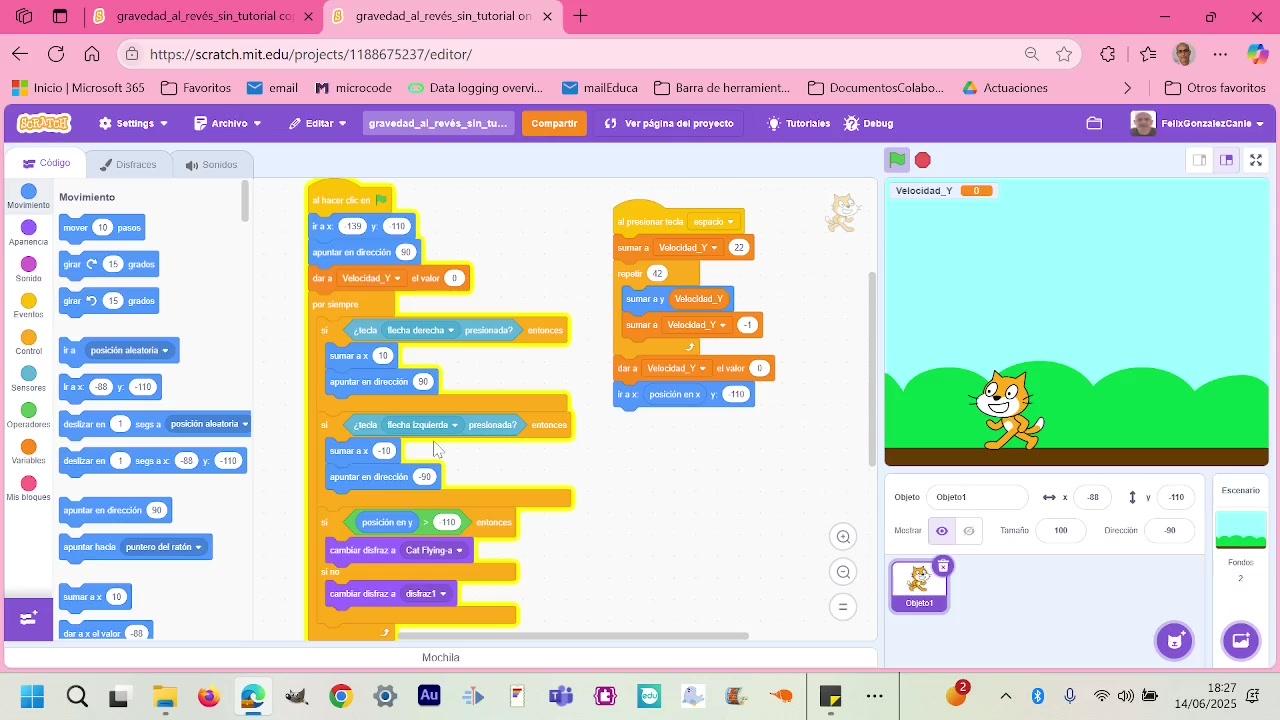Click the green flag to start project
This screenshot has height=720, width=1280.
[x=897, y=160]
